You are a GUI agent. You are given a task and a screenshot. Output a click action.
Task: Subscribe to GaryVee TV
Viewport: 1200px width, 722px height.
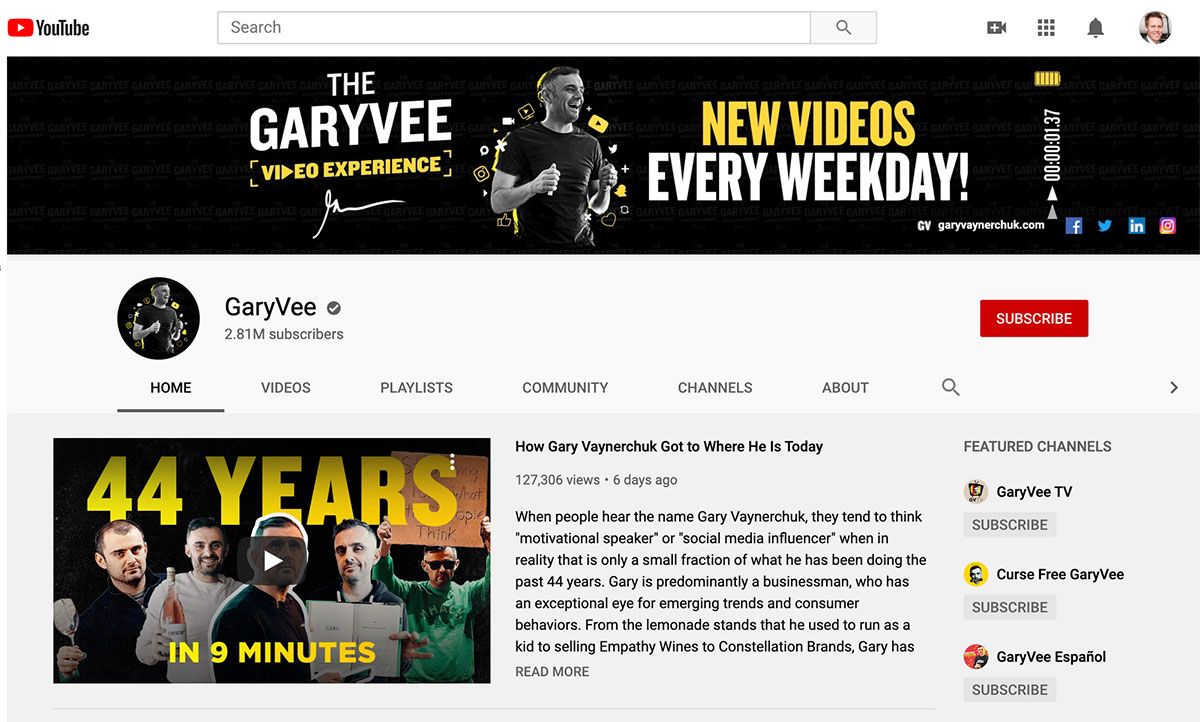(1010, 525)
